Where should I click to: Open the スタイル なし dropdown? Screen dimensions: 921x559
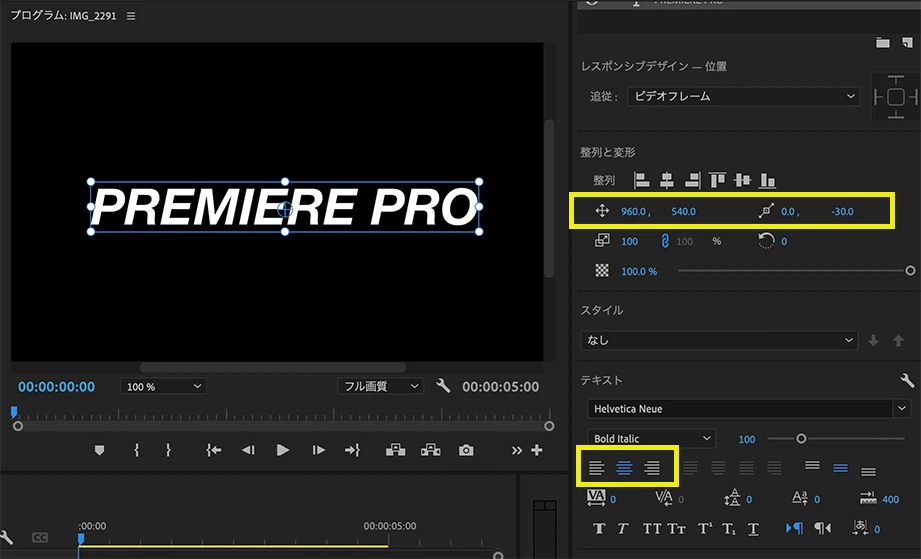coord(719,340)
